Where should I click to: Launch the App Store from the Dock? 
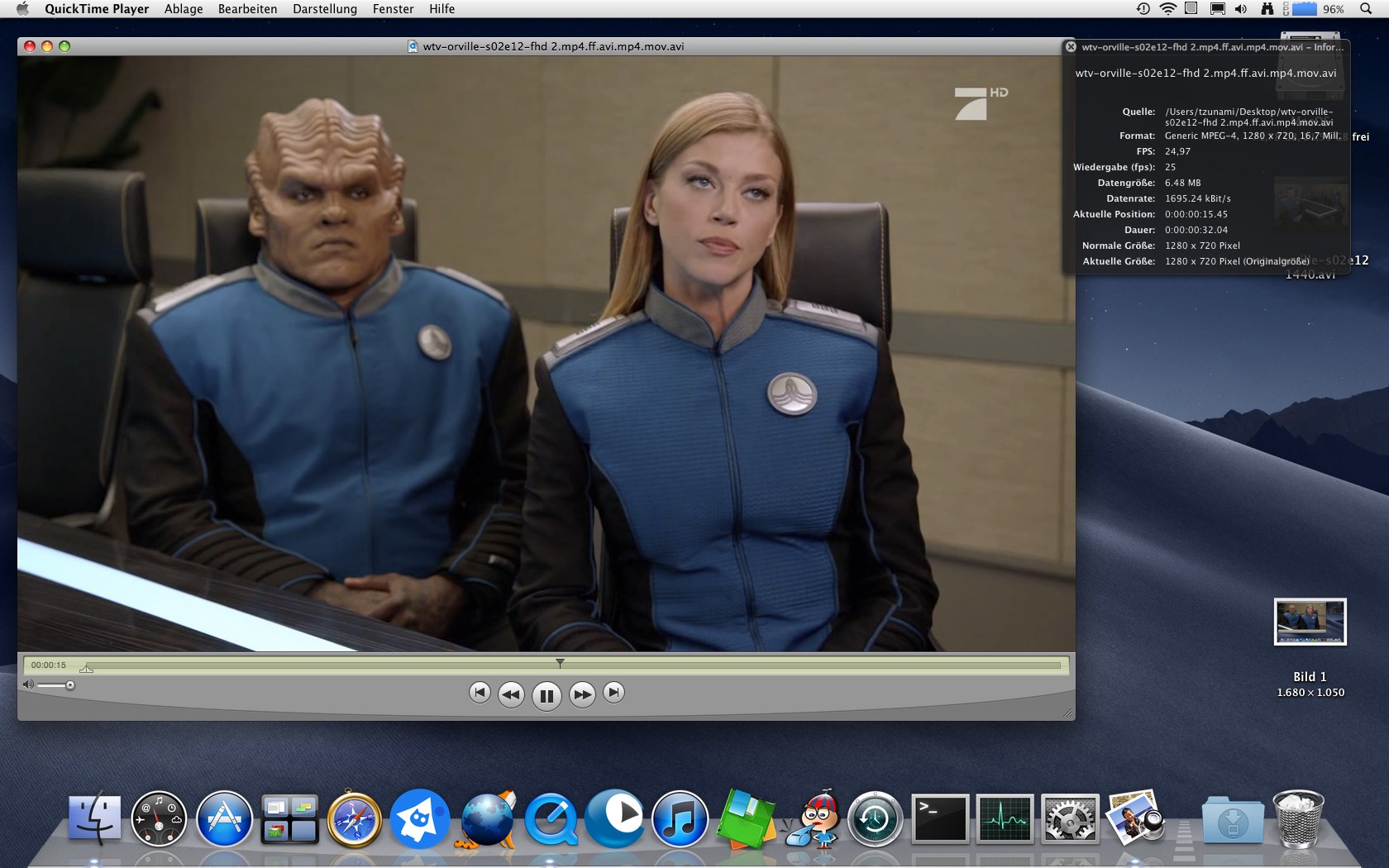point(224,818)
